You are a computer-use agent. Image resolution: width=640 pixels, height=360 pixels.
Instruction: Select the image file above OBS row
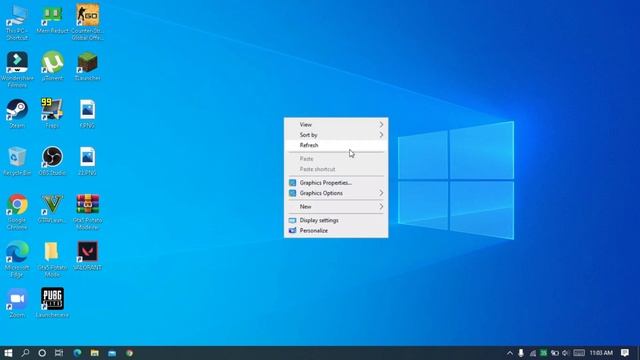[87, 114]
